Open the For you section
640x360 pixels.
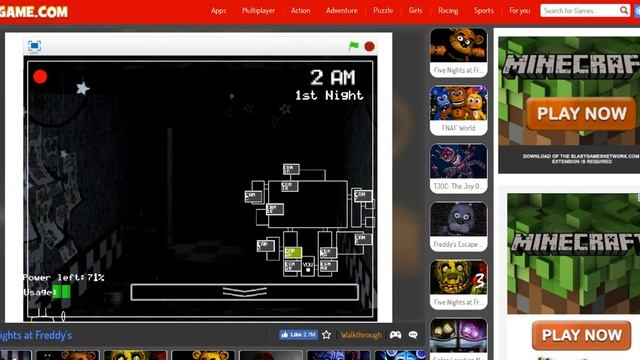520,11
